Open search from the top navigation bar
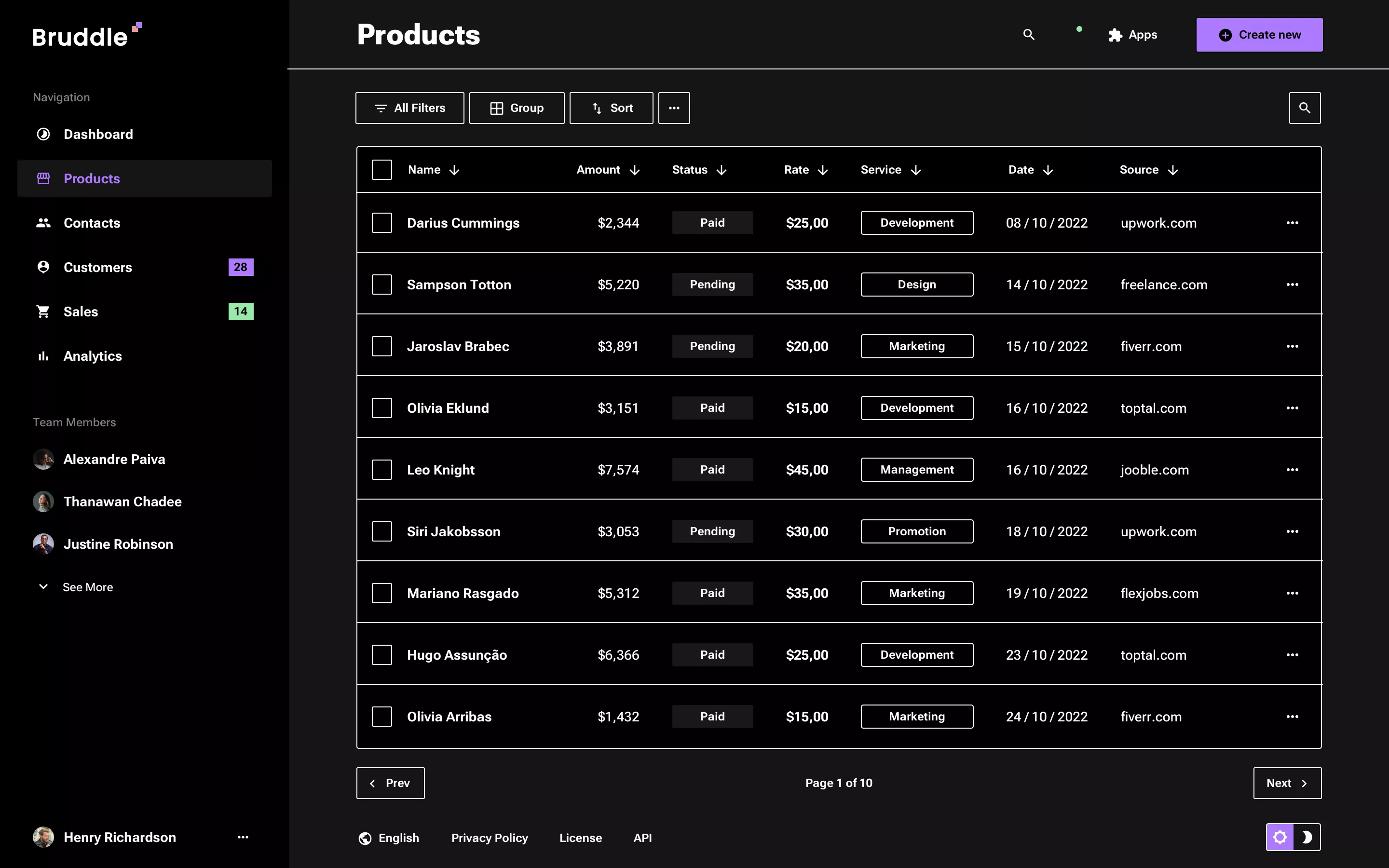Viewport: 1389px width, 868px height. 1028,34
